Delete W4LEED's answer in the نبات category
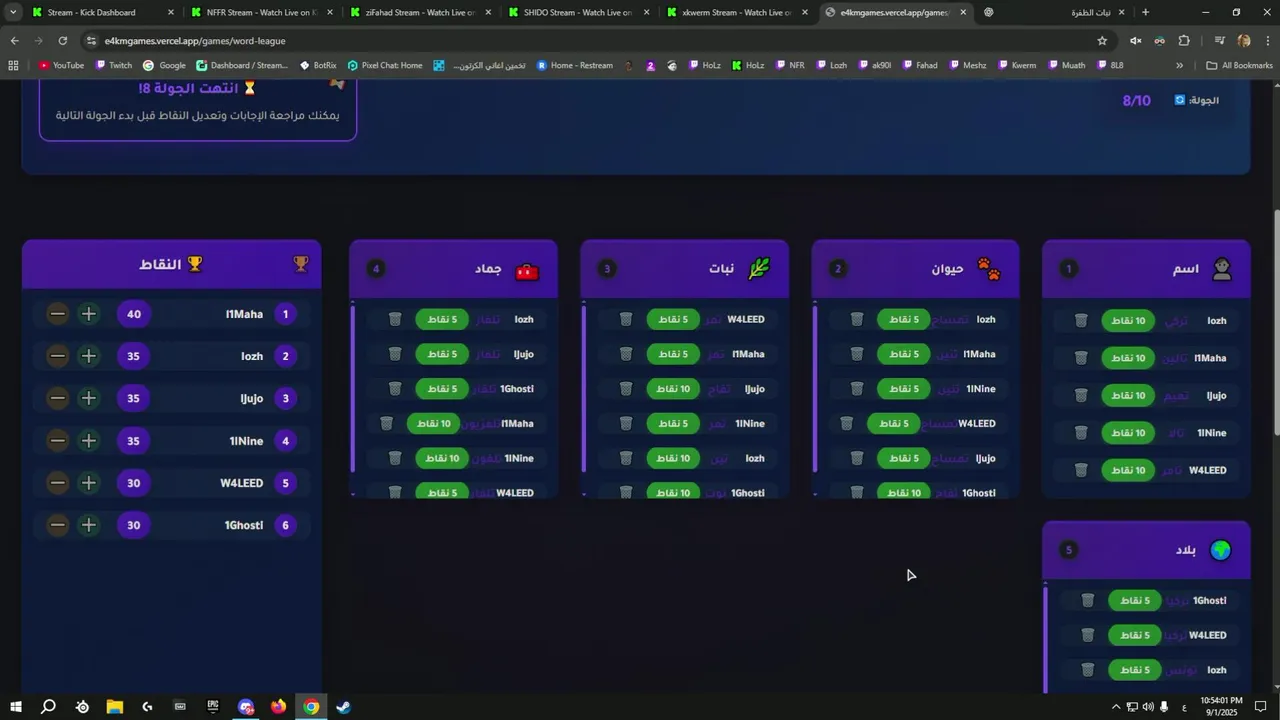Image resolution: width=1280 pixels, height=720 pixels. point(626,319)
